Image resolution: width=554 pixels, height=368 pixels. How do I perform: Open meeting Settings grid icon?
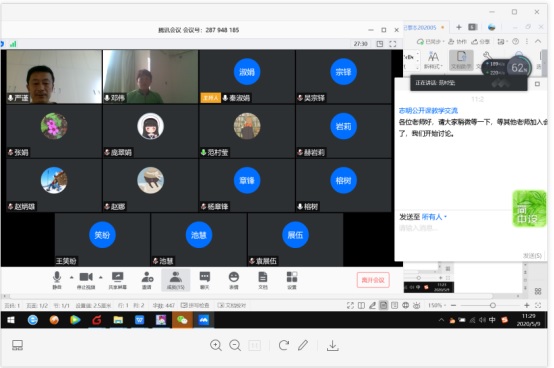pyautogui.click(x=292, y=281)
